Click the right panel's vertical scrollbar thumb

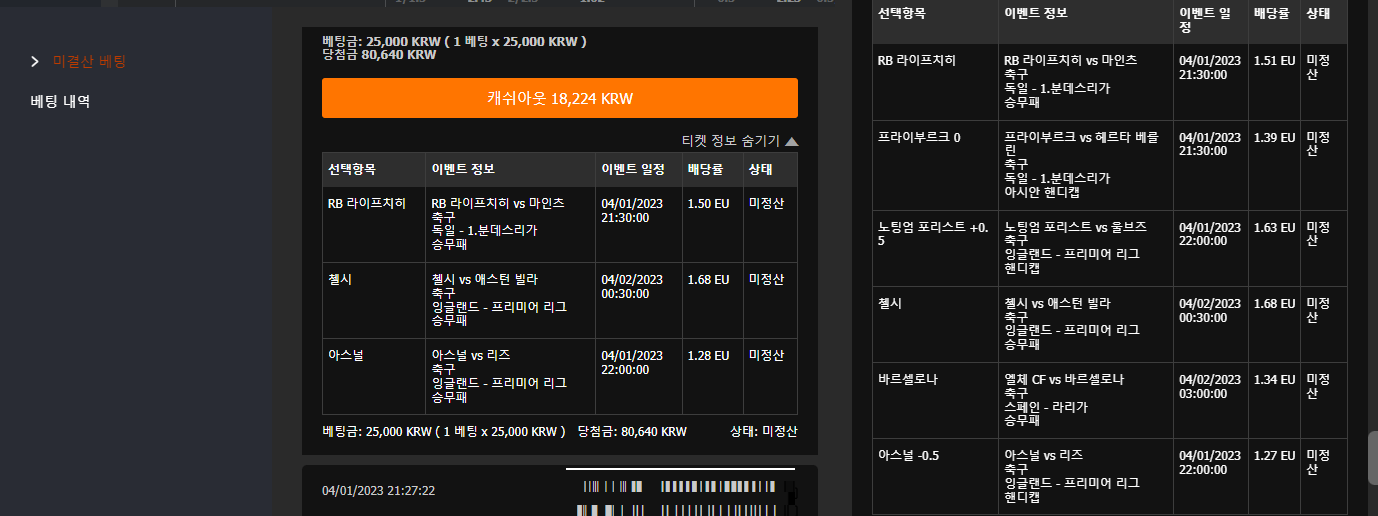point(1373,457)
